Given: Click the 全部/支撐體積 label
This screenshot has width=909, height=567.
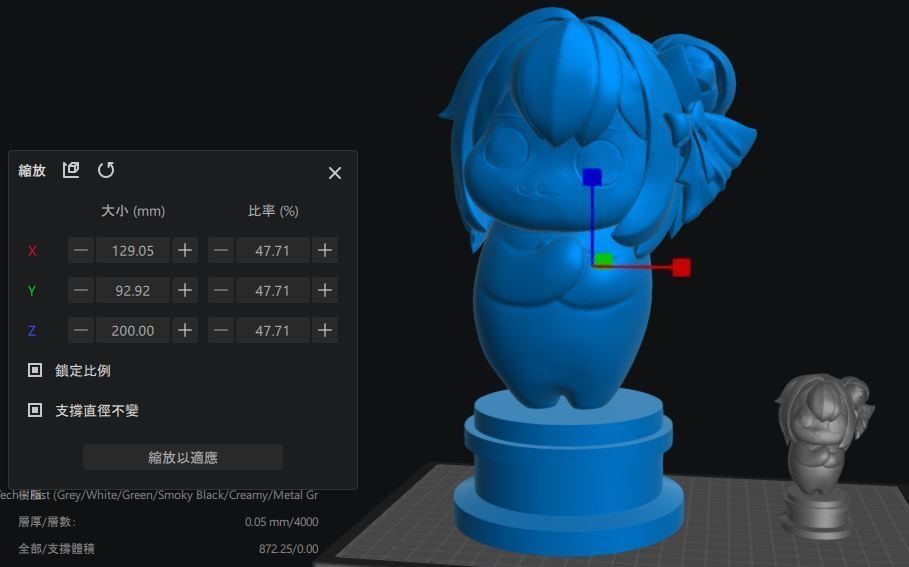Looking at the screenshot, I should click(56, 548).
